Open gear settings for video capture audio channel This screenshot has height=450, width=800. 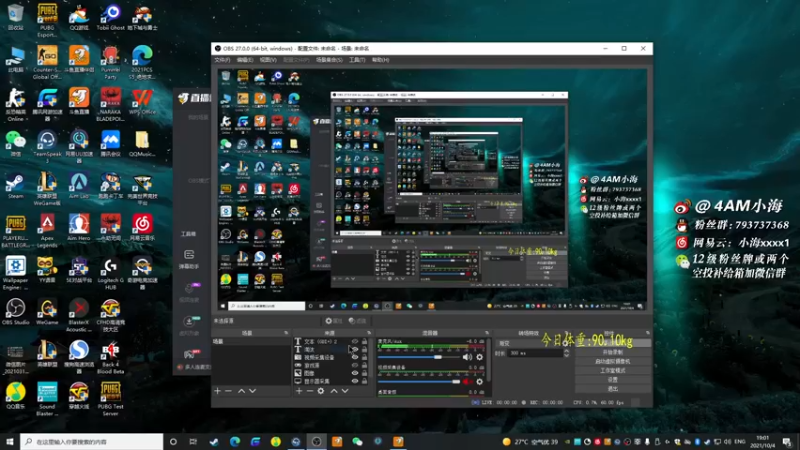pos(480,382)
